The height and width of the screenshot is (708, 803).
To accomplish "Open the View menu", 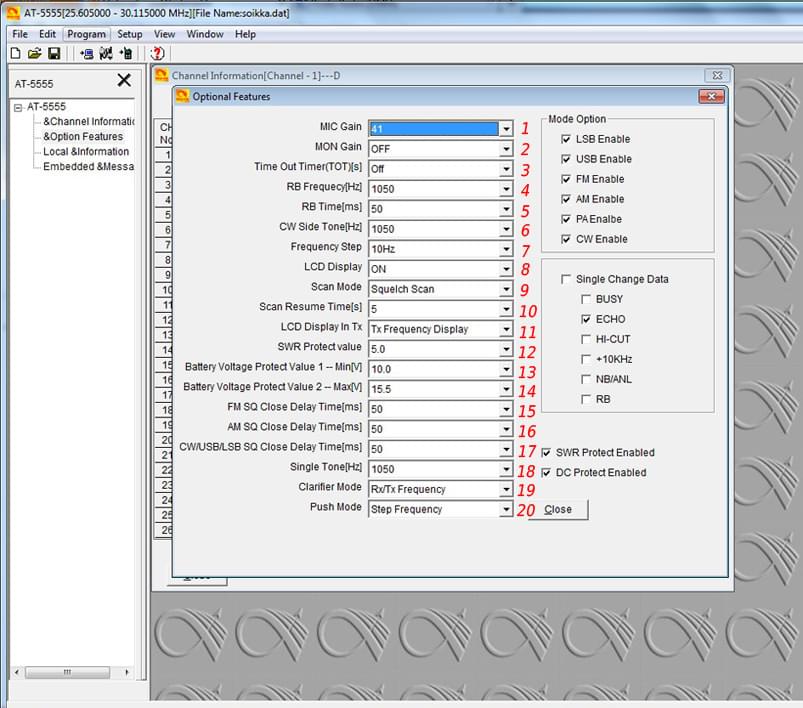I will click(x=164, y=34).
